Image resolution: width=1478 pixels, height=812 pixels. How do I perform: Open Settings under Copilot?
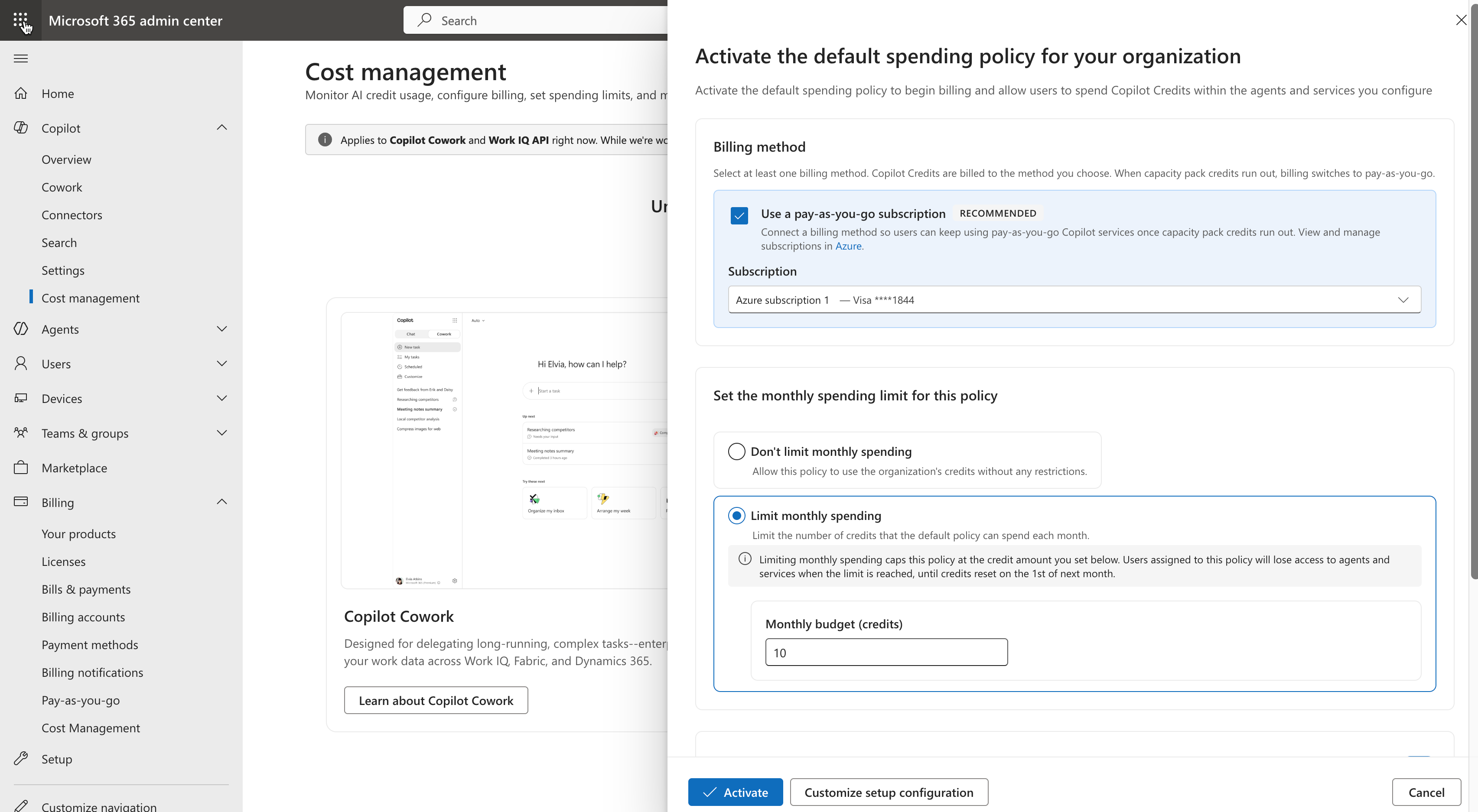coord(62,271)
